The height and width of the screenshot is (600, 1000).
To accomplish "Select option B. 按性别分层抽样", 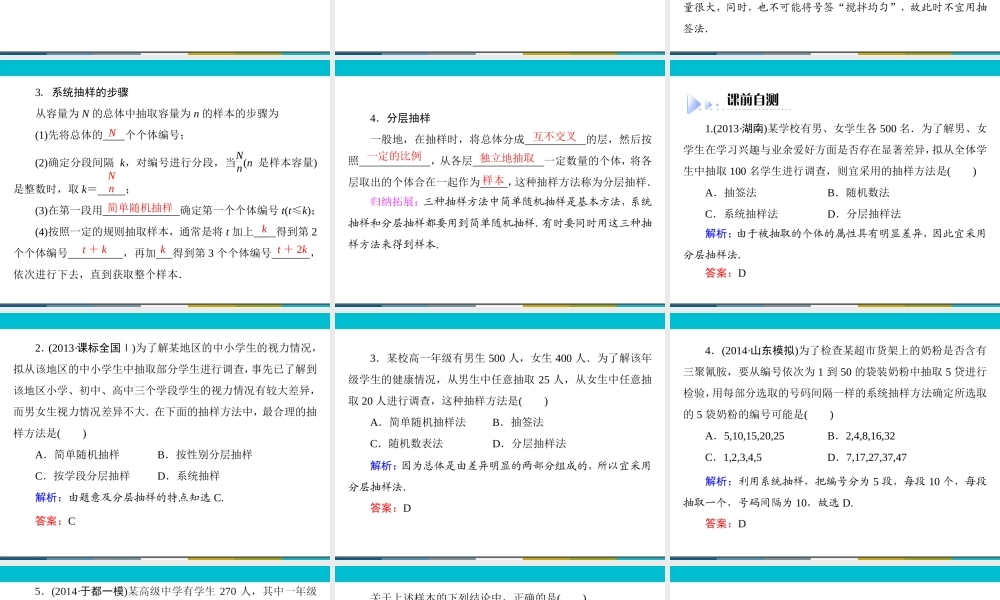I will (205, 455).
